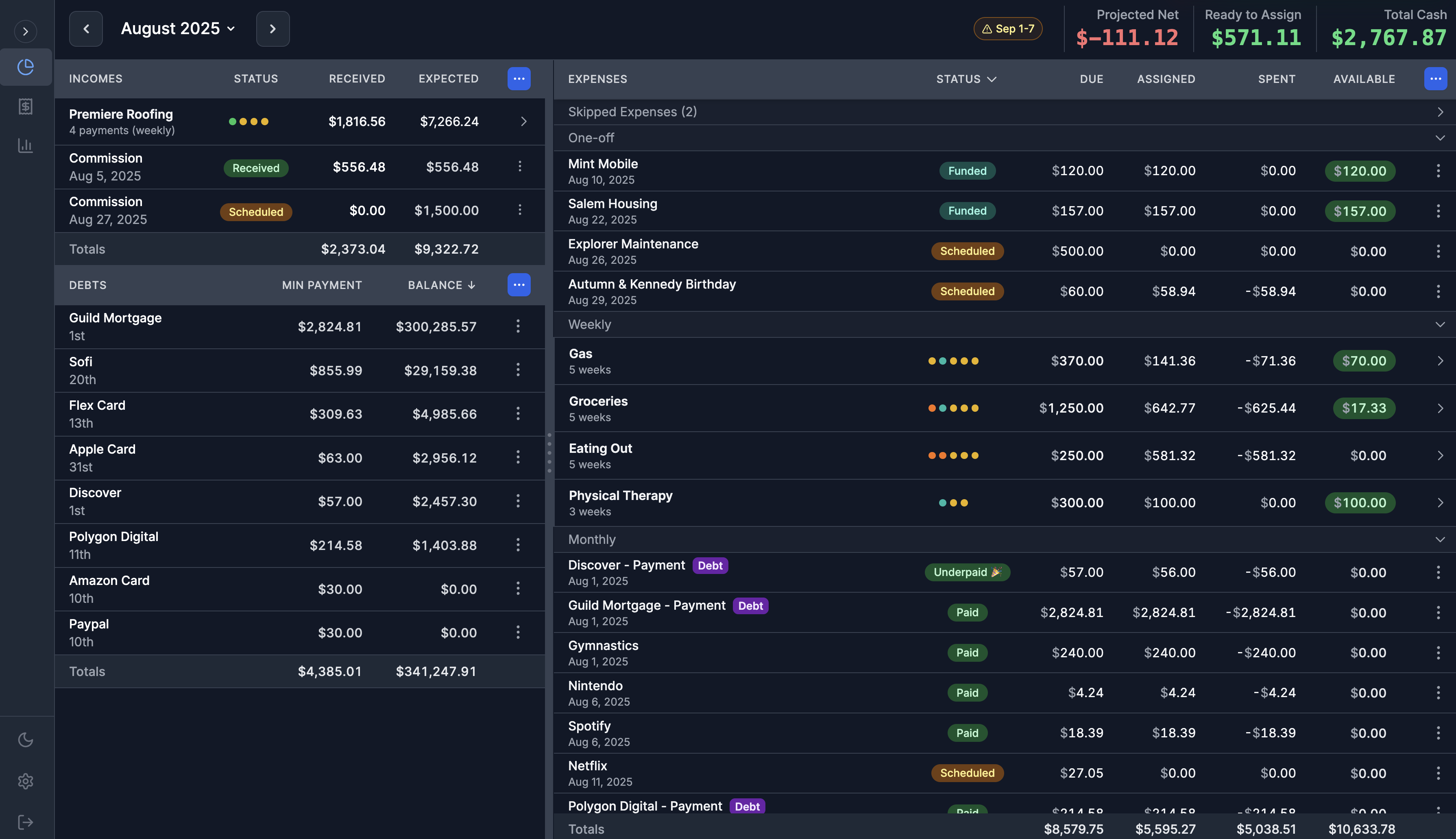This screenshot has width=1456, height=839.
Task: Open the reports bar chart icon
Action: pos(25,145)
